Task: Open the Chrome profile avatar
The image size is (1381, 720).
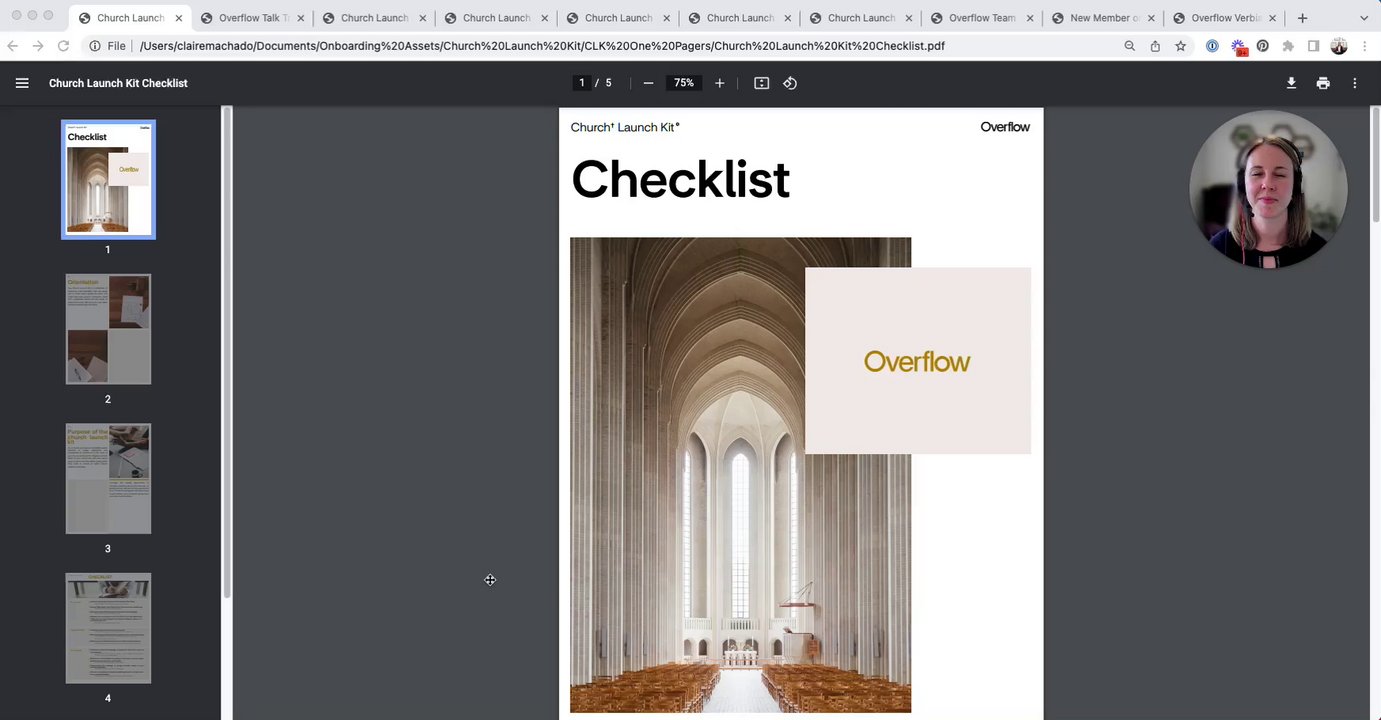Action: pyautogui.click(x=1339, y=46)
